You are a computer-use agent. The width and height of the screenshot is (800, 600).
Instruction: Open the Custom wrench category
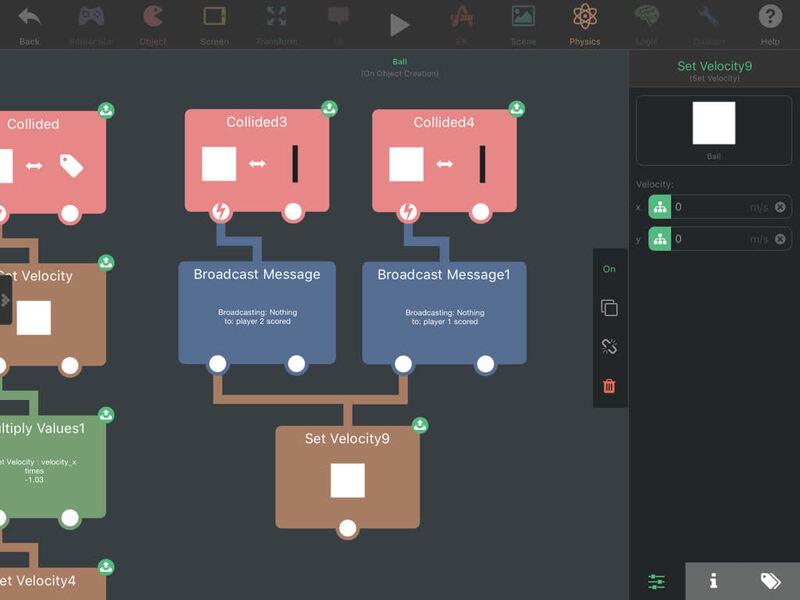tap(709, 24)
